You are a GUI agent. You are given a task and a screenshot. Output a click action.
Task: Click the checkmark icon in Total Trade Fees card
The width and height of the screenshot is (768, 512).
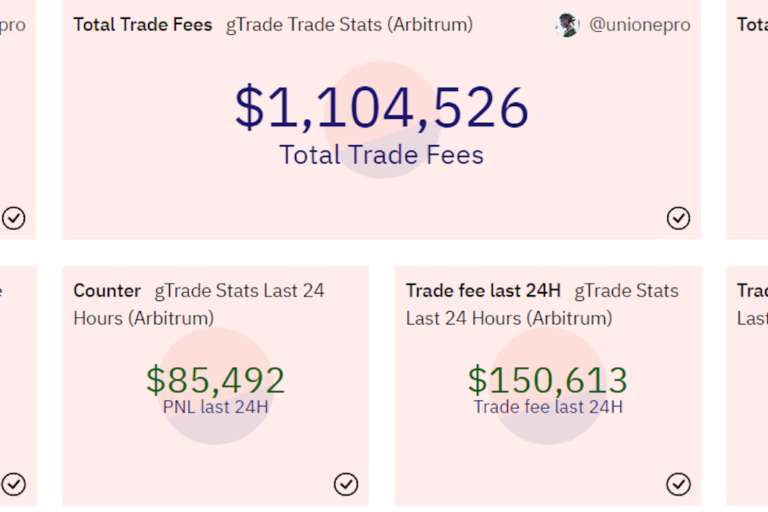(x=678, y=217)
